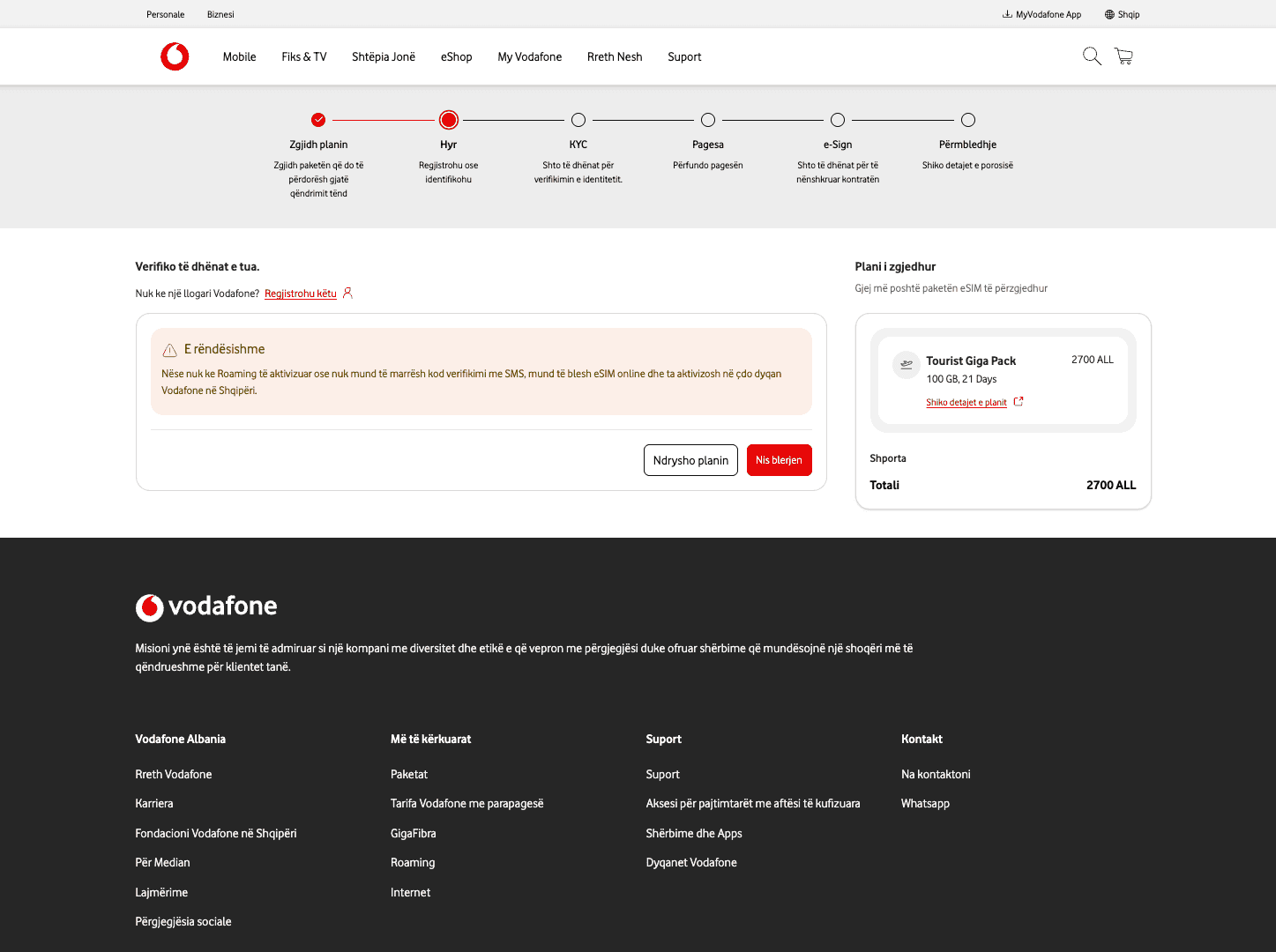
Task: Open the Suport link in the footer
Action: tap(663, 774)
